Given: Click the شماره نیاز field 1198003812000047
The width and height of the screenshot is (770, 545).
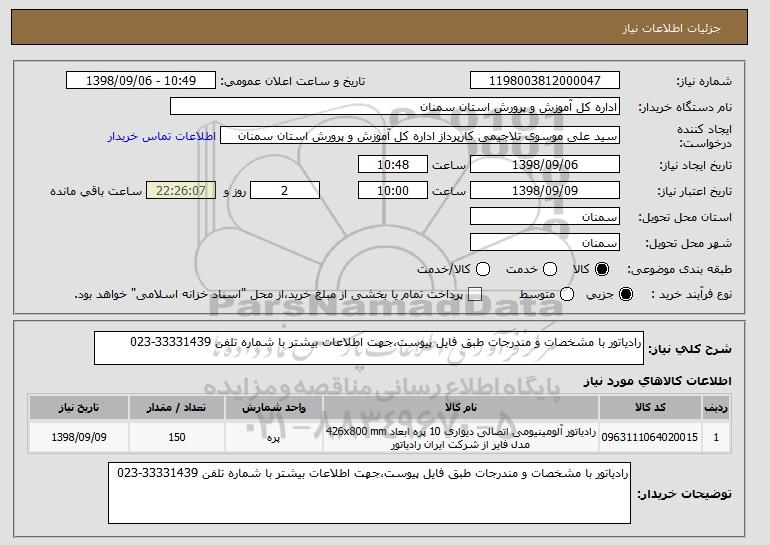Looking at the screenshot, I should 545,81.
